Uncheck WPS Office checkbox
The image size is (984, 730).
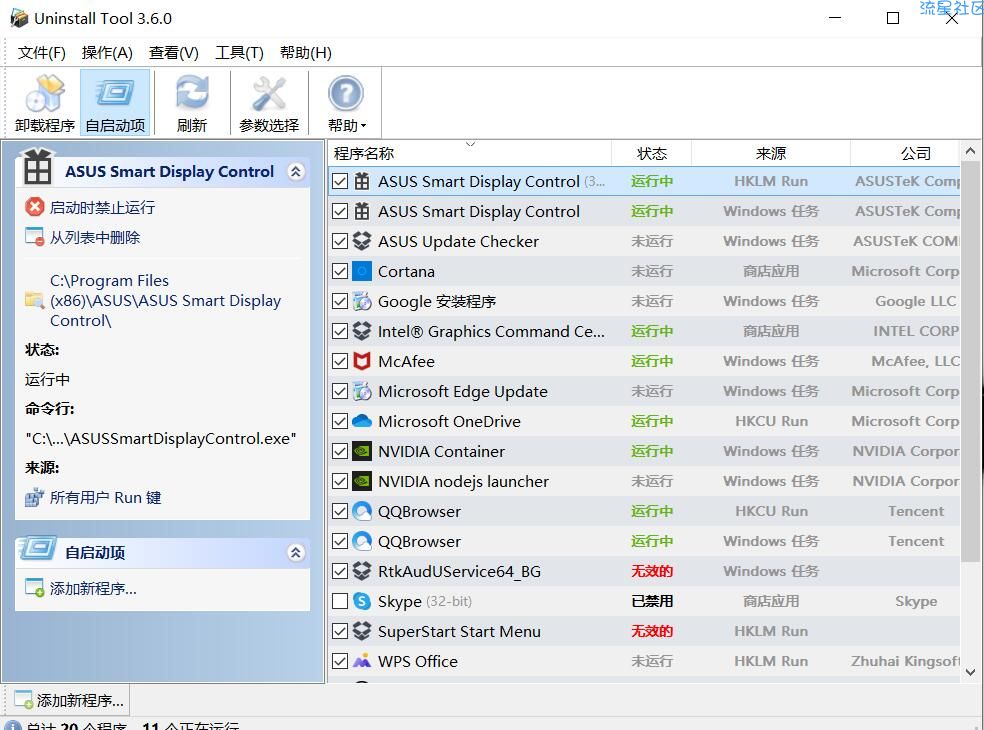pos(340,661)
